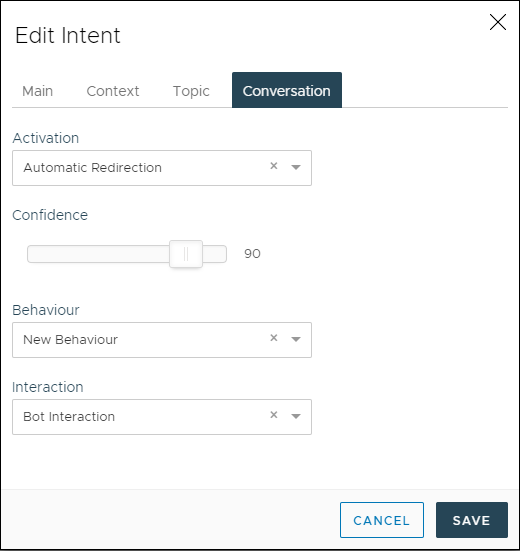This screenshot has width=520, height=551.
Task: Clear the Activation selection
Action: (x=274, y=166)
